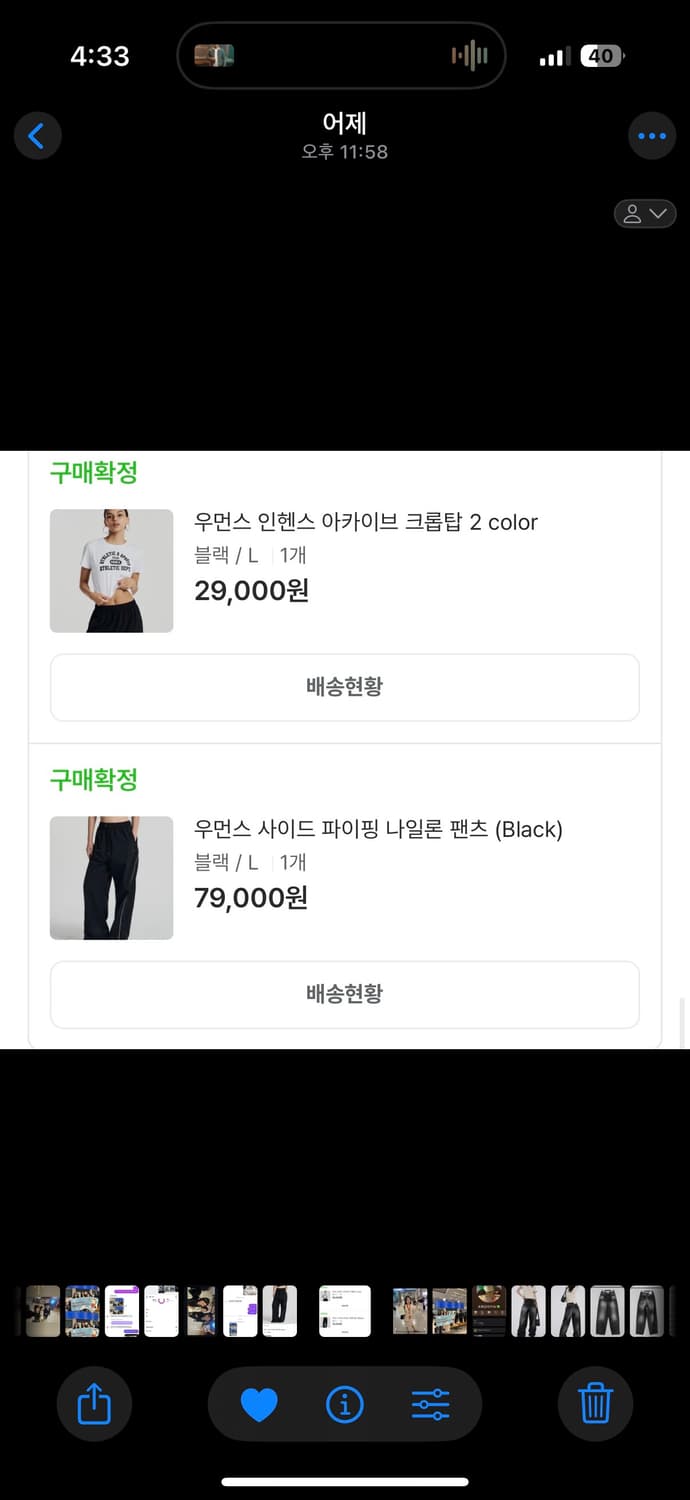The width and height of the screenshot is (690, 1500).
Task: Open the 우먼스 사이드 파이핑 나일론 팬츠 title
Action: [x=378, y=829]
